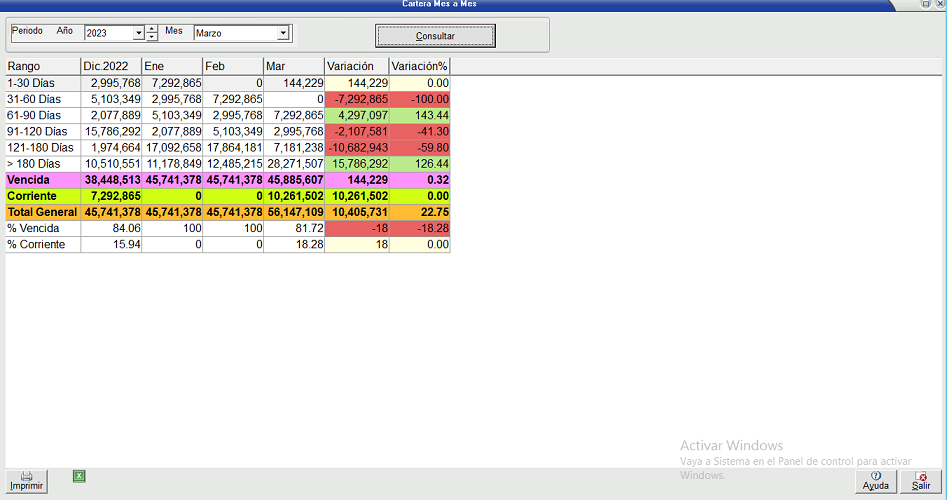Click the Salir exit button
Viewport: 947px width, 500px height.
[x=920, y=481]
